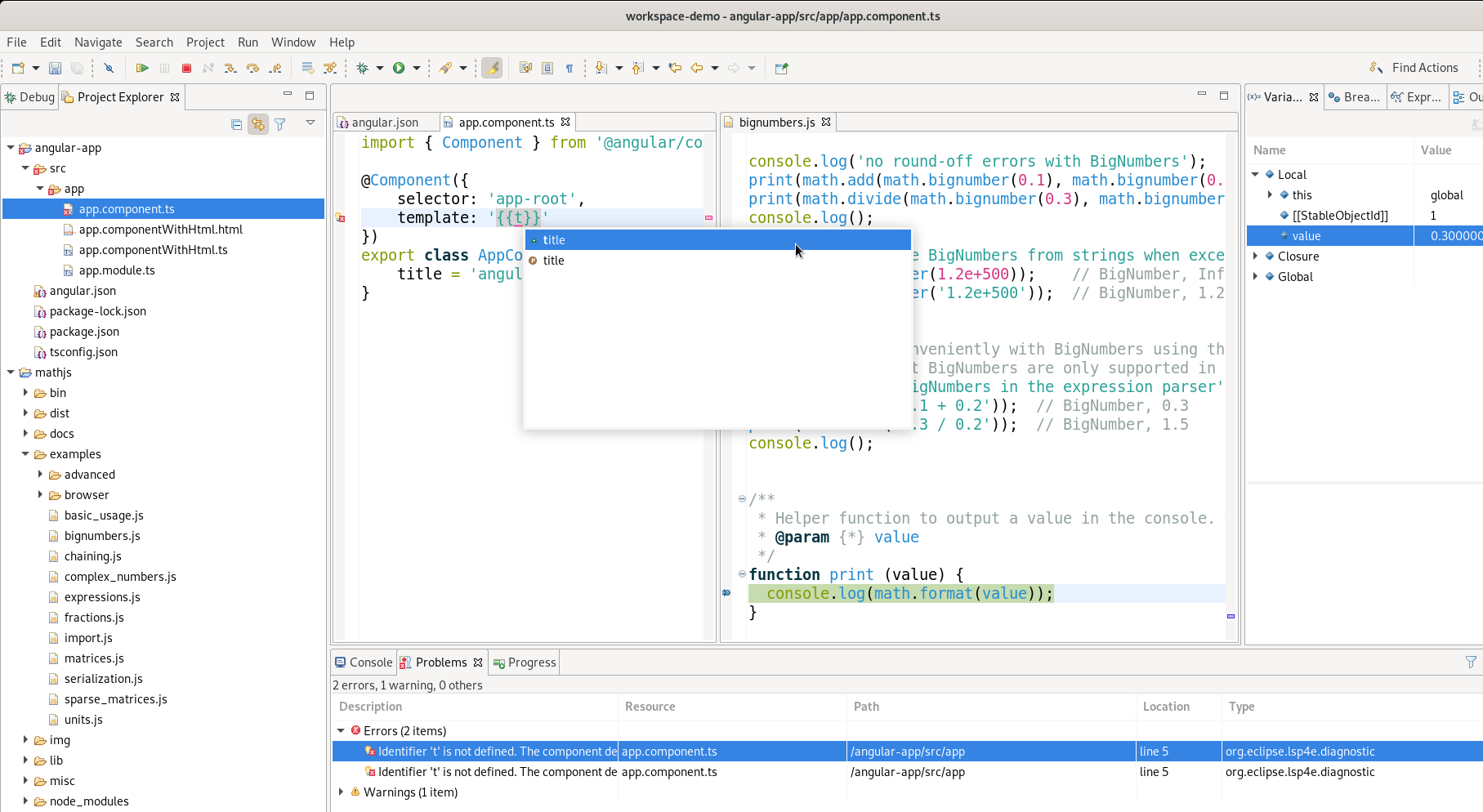Toggle the Mark Occurrences highlighter
This screenshot has width=1483, height=812.
tap(493, 68)
